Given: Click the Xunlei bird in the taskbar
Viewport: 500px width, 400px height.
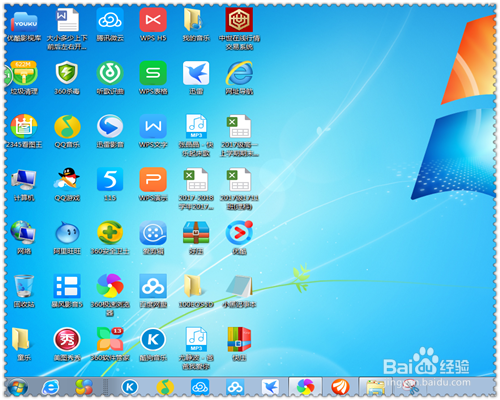Looking at the screenshot, I should pyautogui.click(x=270, y=387).
